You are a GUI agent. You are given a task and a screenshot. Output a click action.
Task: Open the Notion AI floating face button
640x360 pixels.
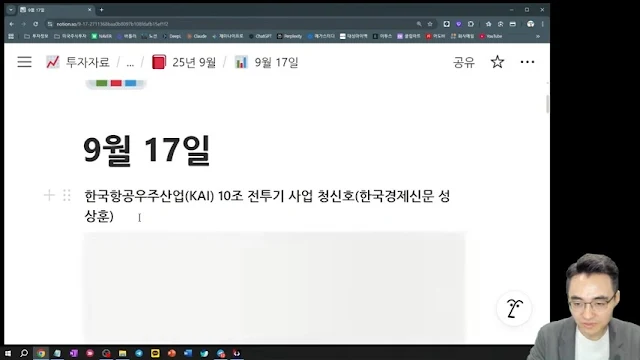tap(514, 309)
